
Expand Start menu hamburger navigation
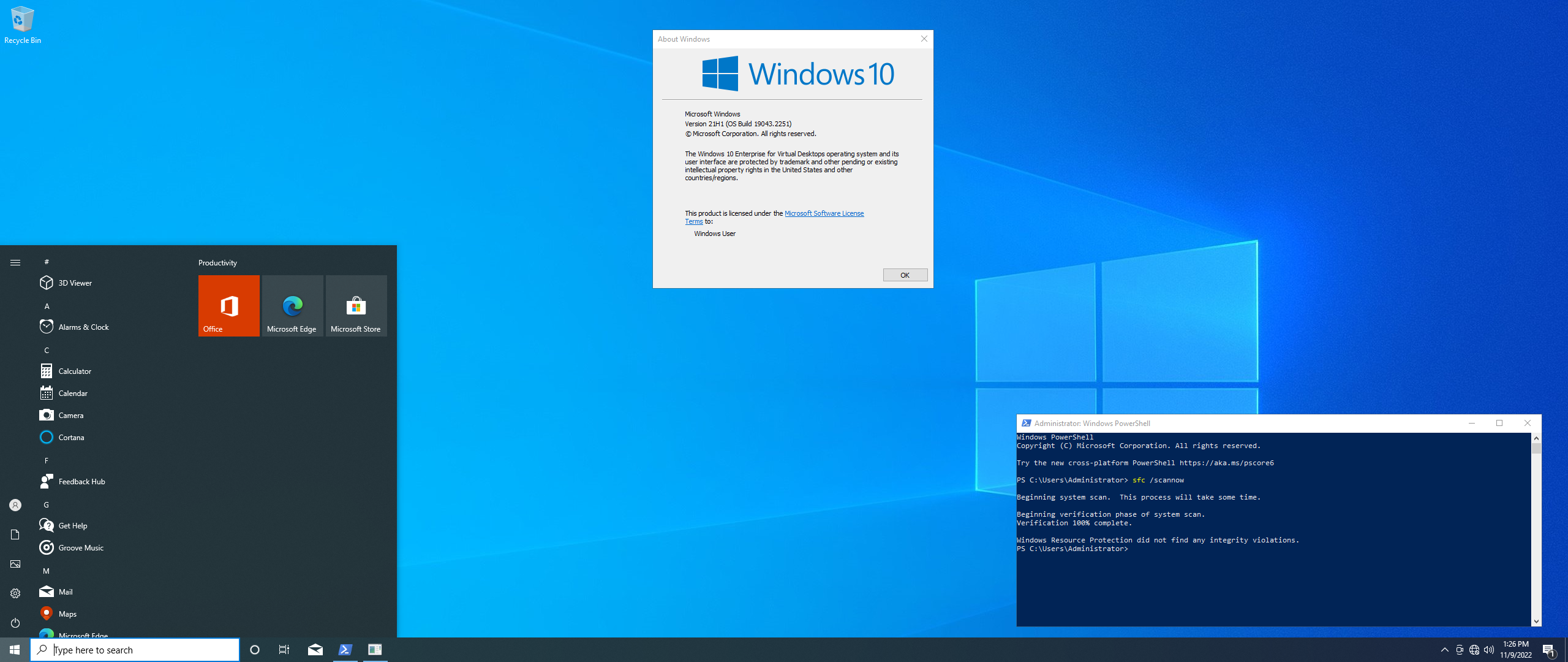[15, 262]
